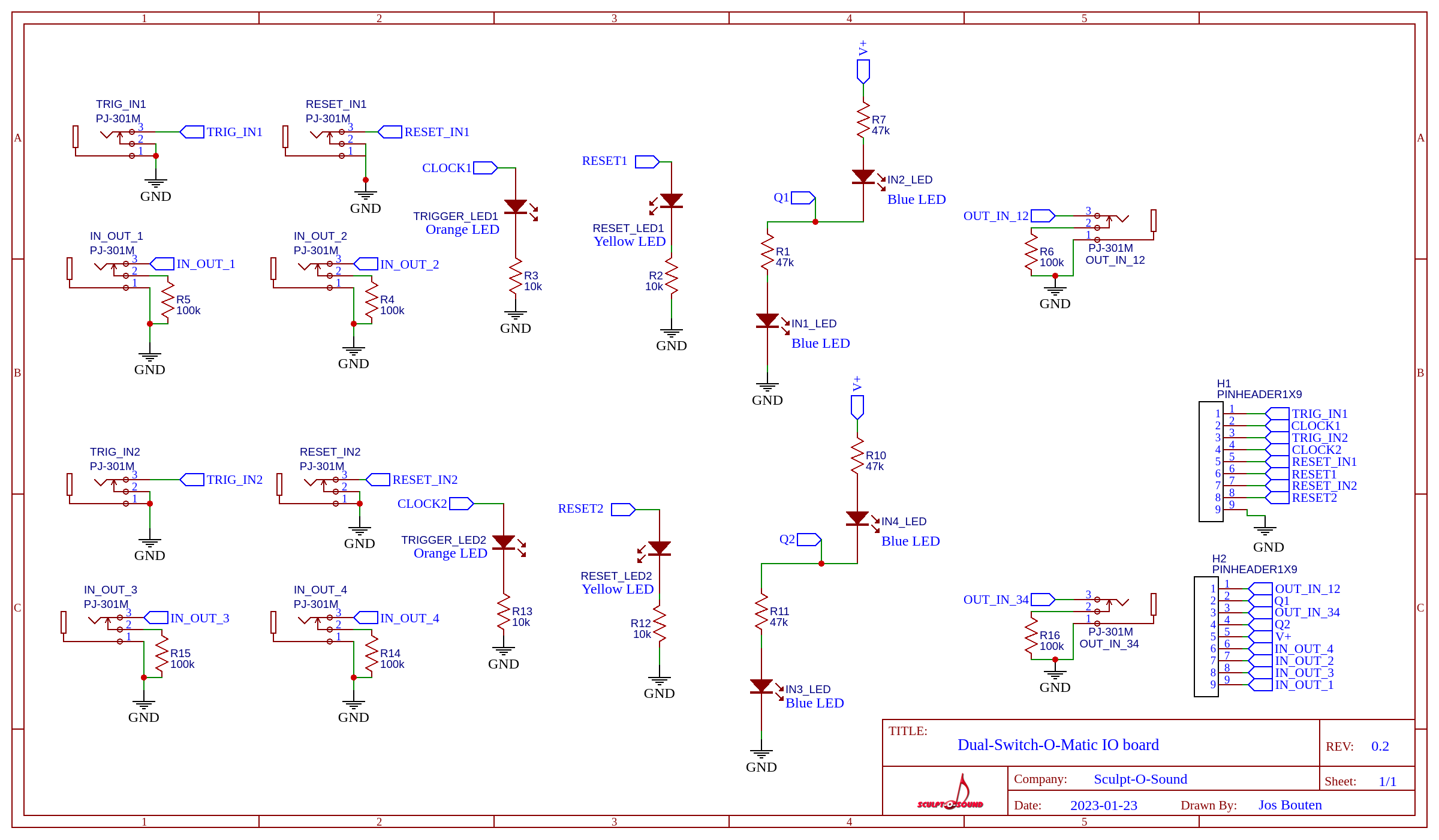This screenshot has height=840, width=1439.
Task: Click the Q1 net port flag
Action: click(x=802, y=198)
